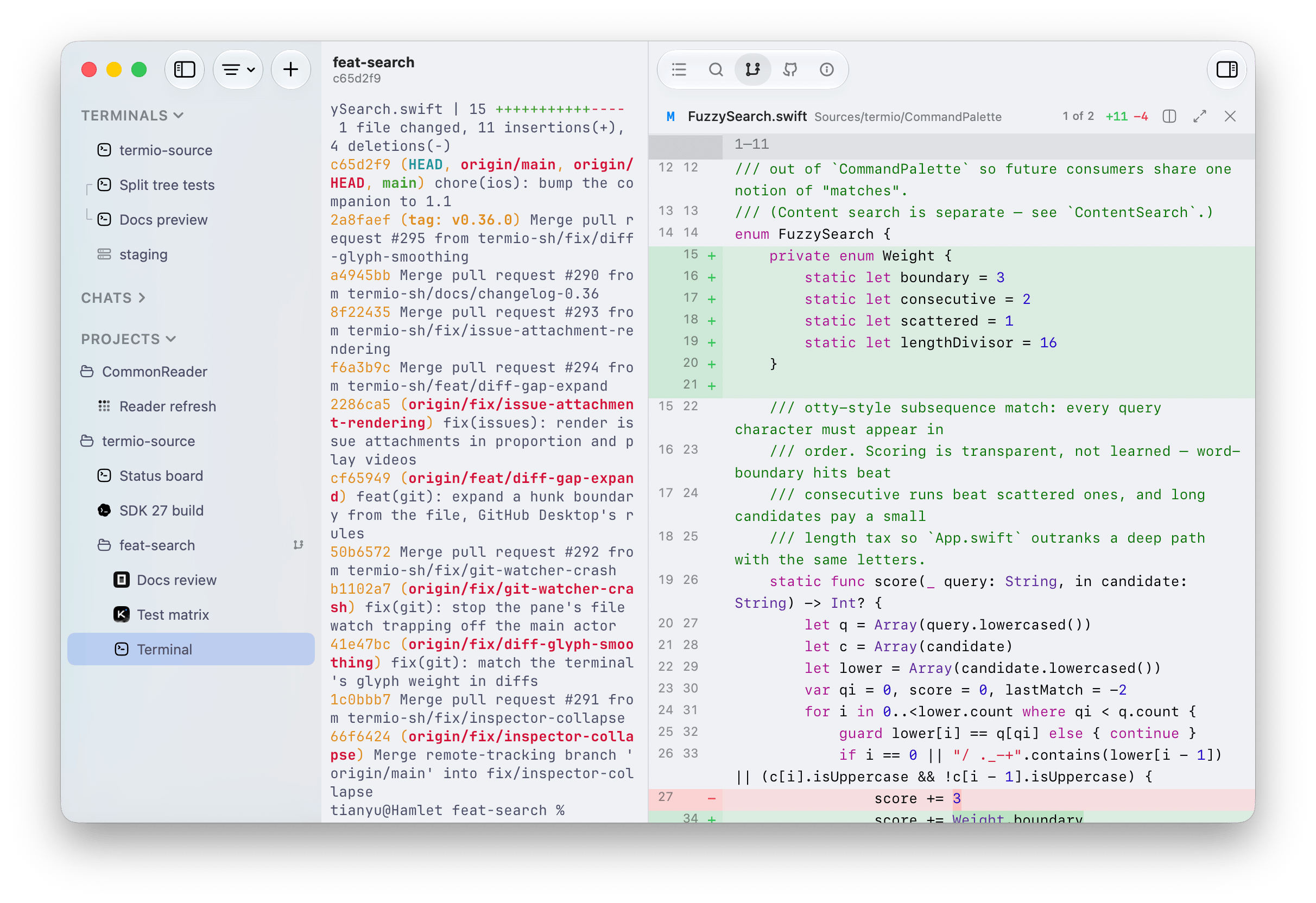Select the Docs preview terminal
The image size is (1316, 903).
(191, 220)
